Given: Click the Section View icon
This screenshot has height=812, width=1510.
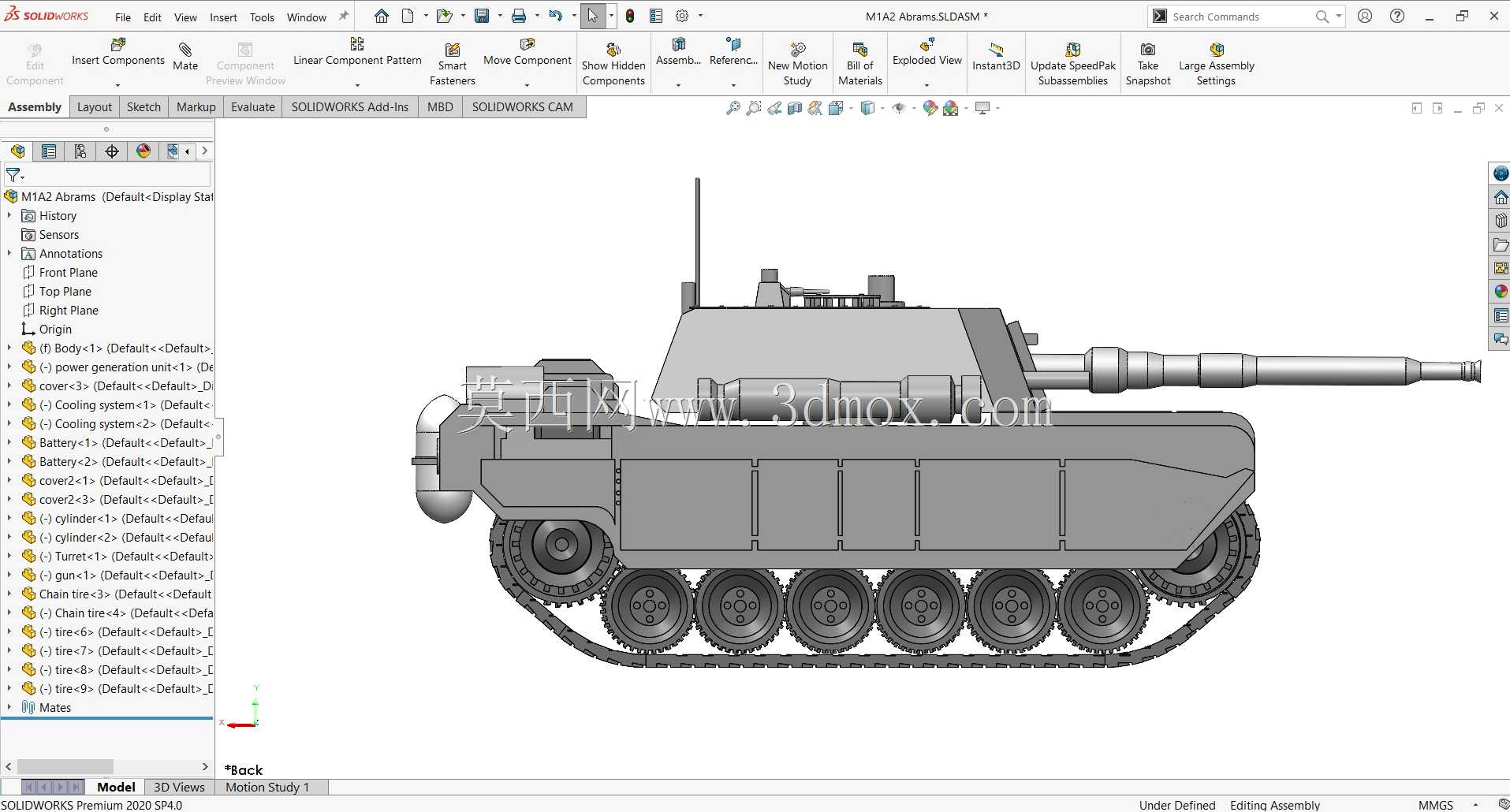Looking at the screenshot, I should [x=795, y=108].
